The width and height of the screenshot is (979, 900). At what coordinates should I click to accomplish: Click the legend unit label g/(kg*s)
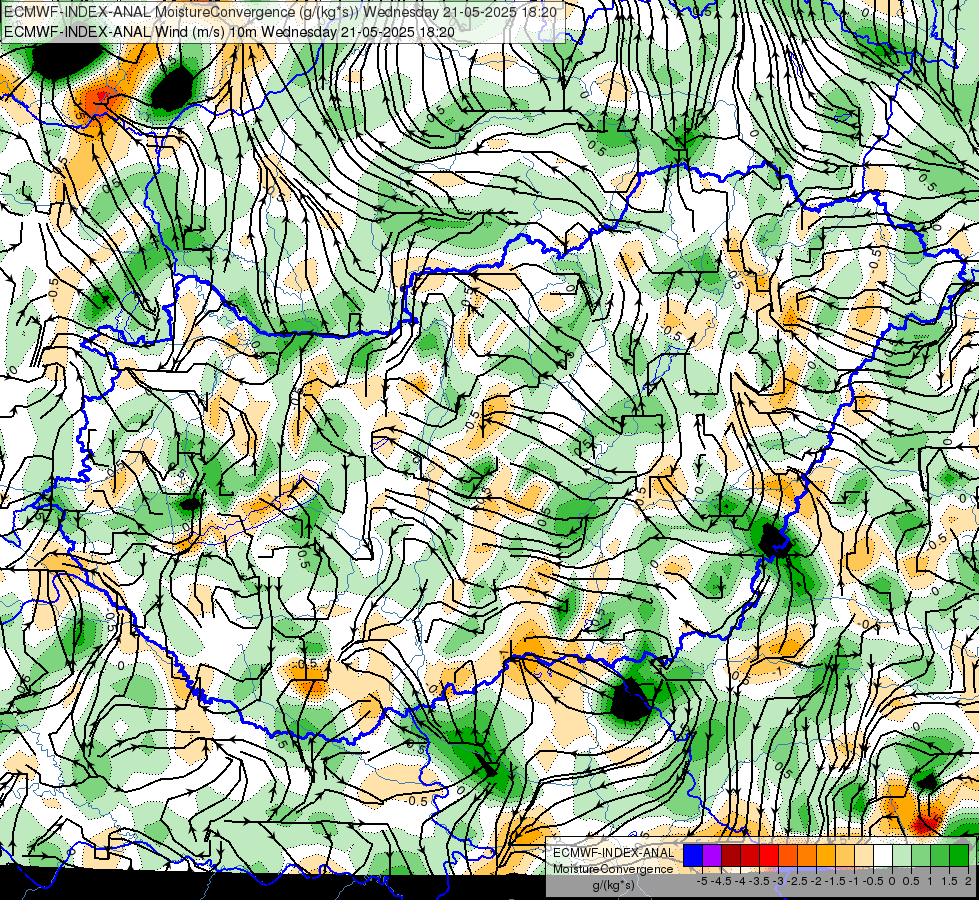[614, 886]
